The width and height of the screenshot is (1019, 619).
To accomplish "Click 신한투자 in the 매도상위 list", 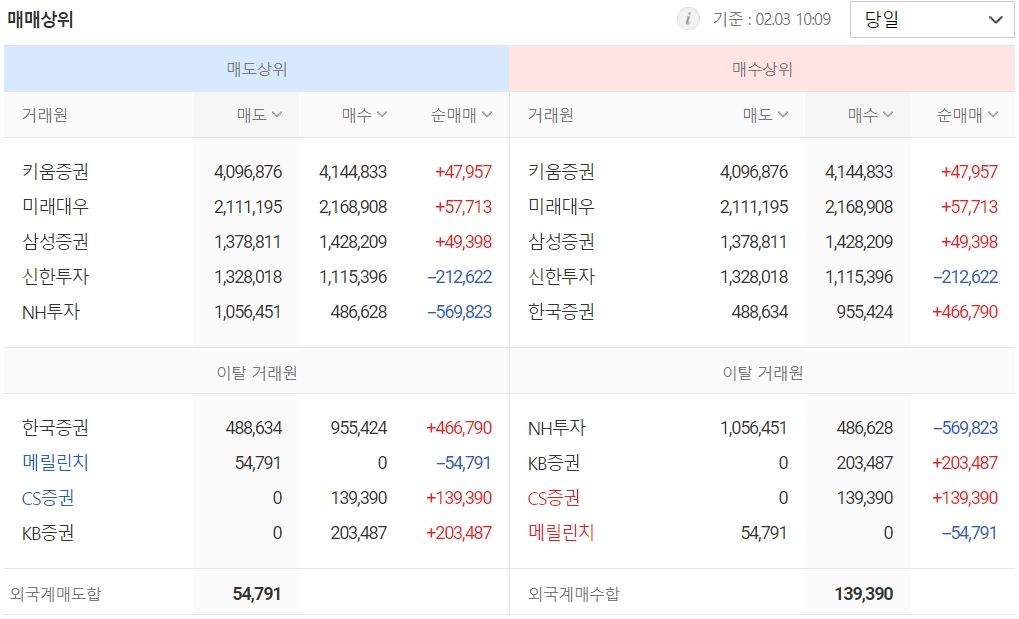I will pyautogui.click(x=55, y=277).
